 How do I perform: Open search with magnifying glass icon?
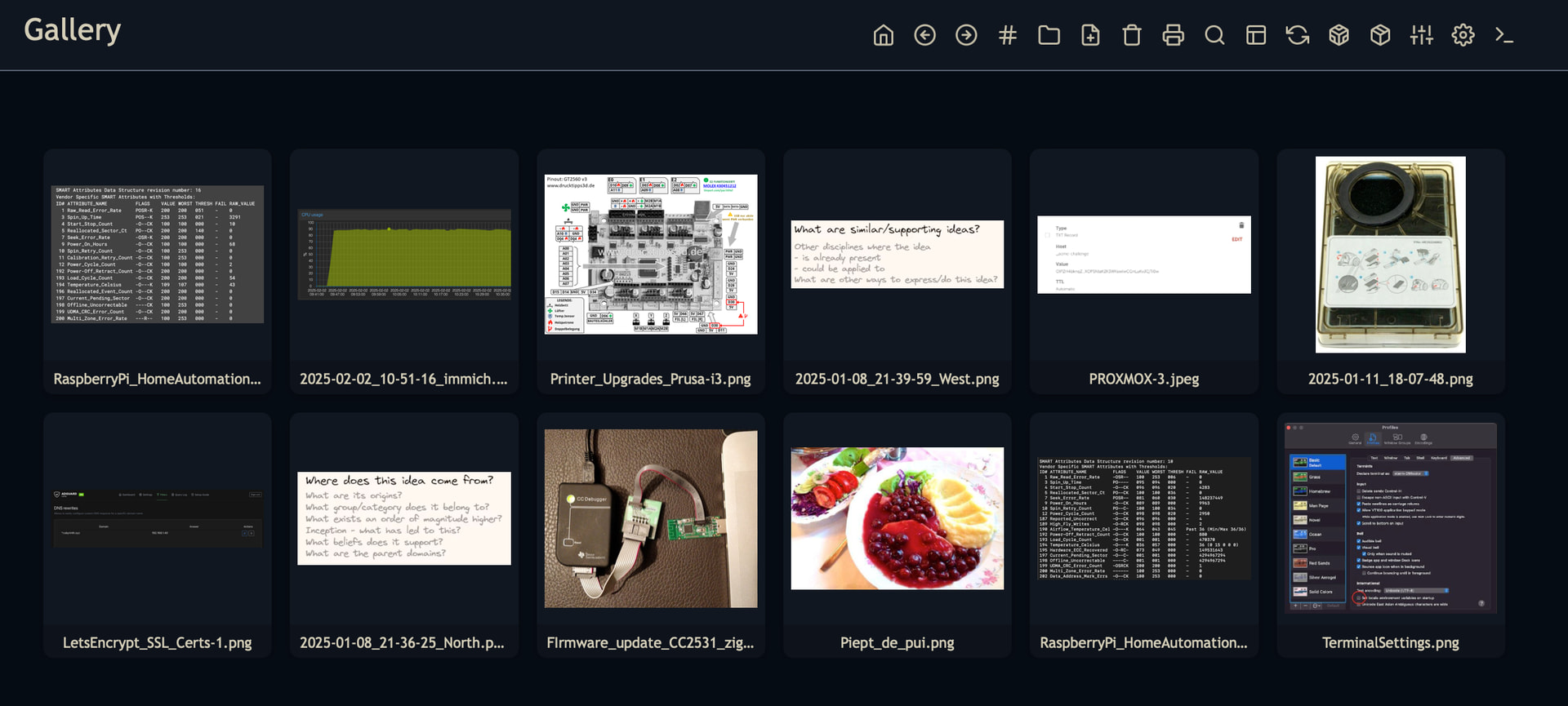(1214, 35)
